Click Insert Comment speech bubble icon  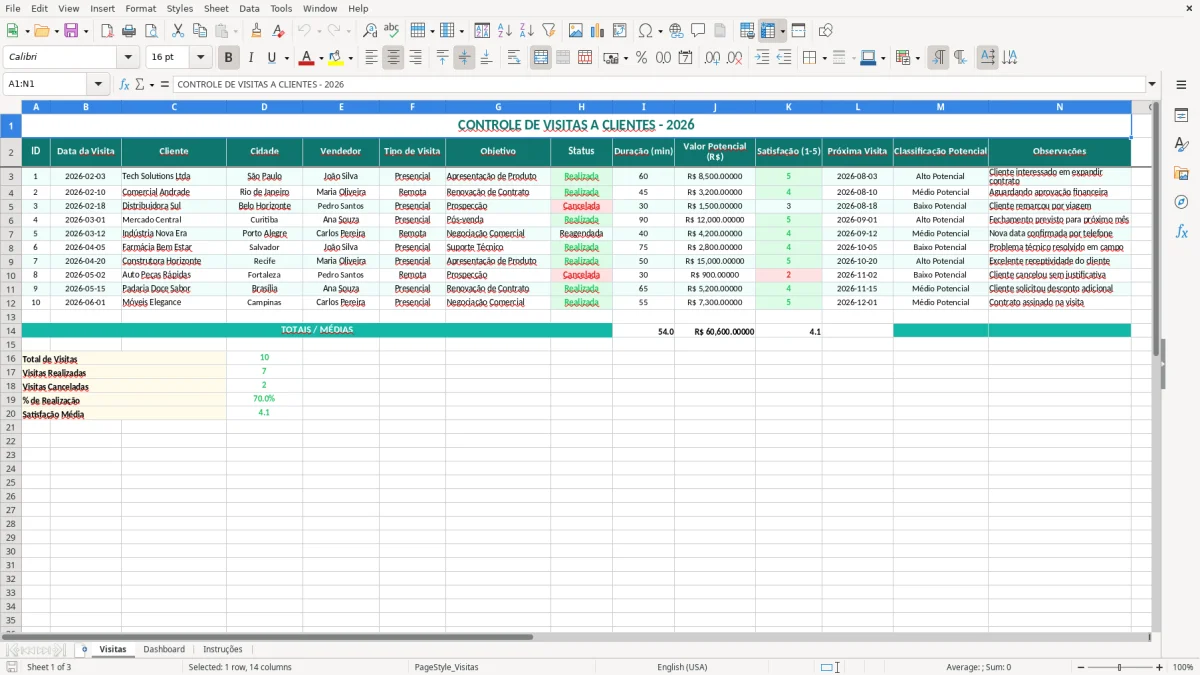(x=698, y=31)
